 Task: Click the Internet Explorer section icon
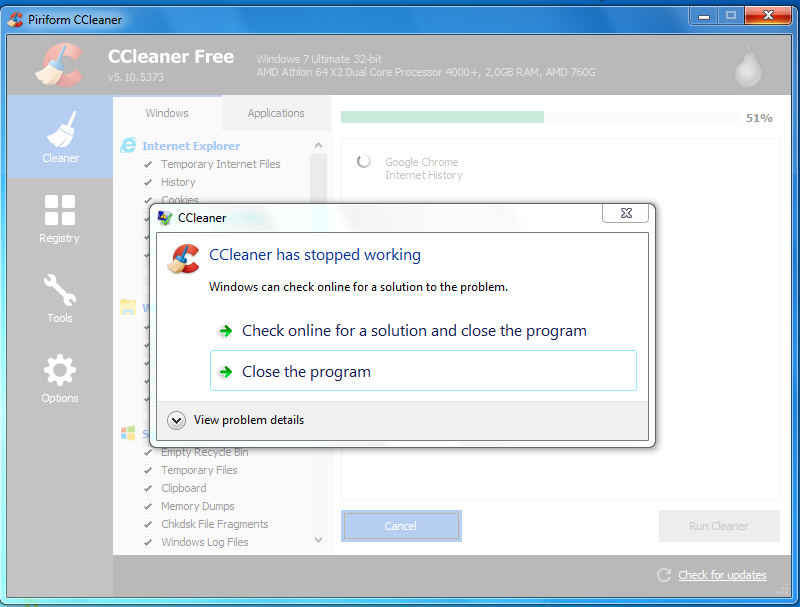(128, 146)
